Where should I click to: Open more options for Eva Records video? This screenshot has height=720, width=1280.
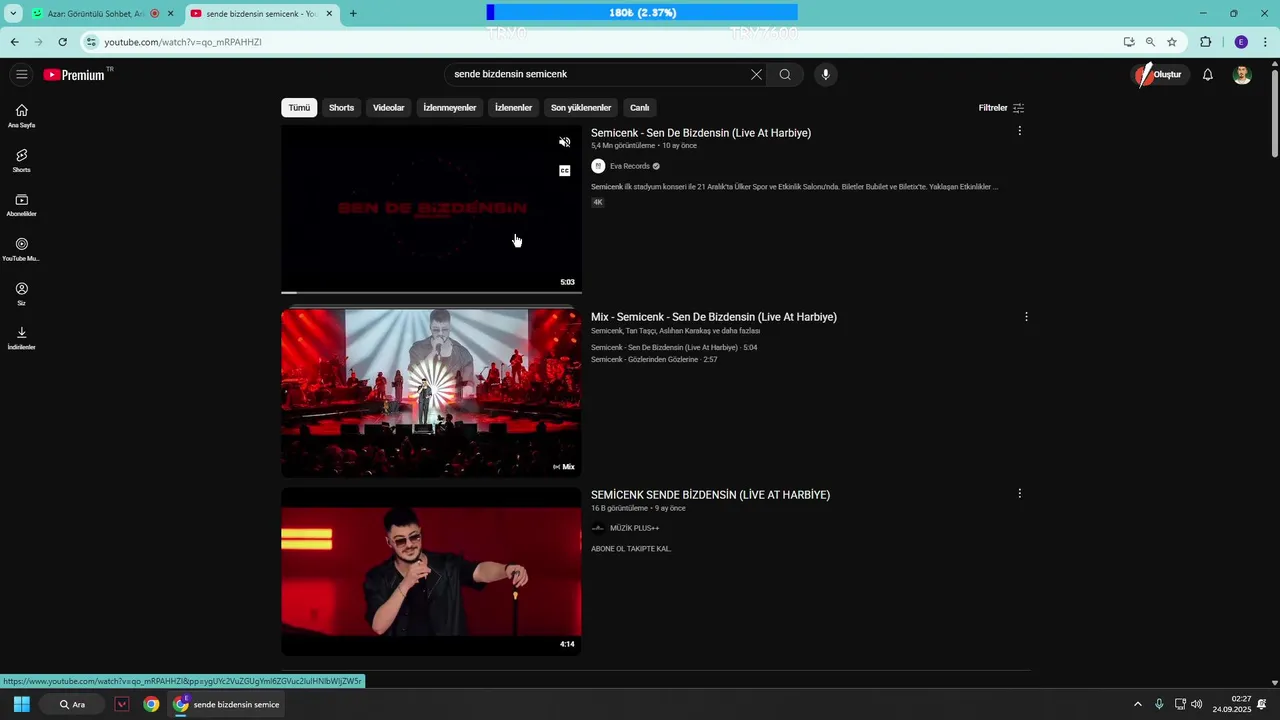click(x=1019, y=131)
